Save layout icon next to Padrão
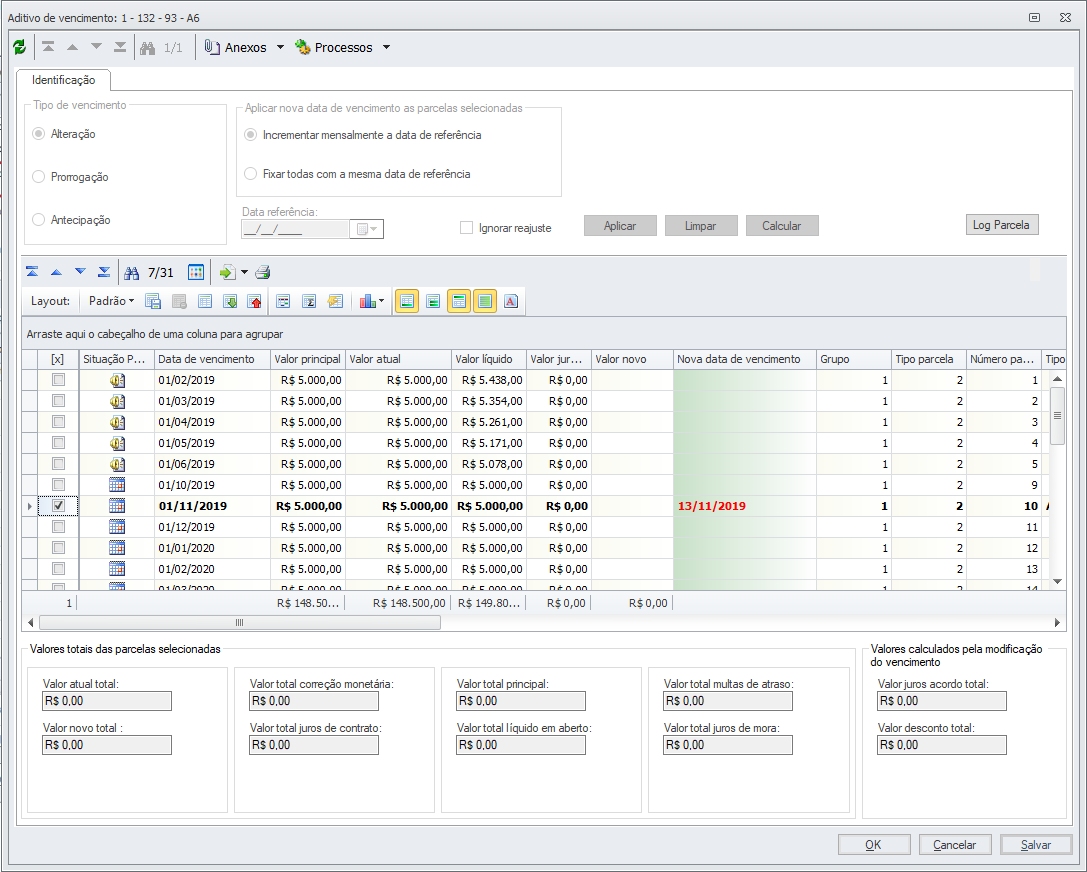Viewport: 1087px width, 872px height. (153, 302)
